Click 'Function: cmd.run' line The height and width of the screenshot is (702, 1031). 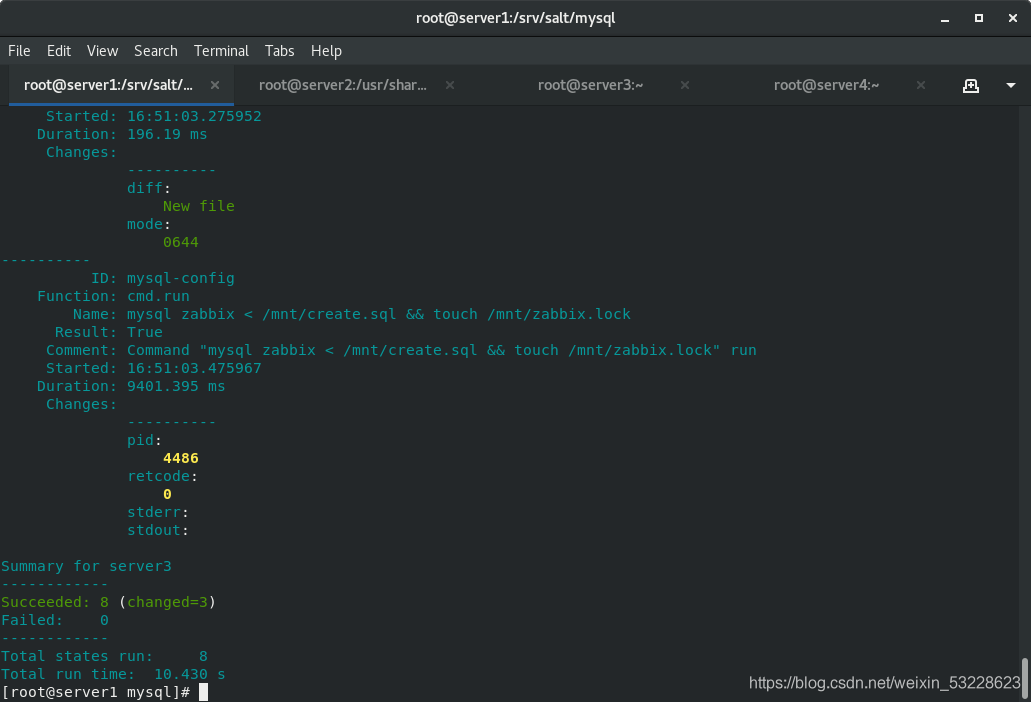point(113,296)
